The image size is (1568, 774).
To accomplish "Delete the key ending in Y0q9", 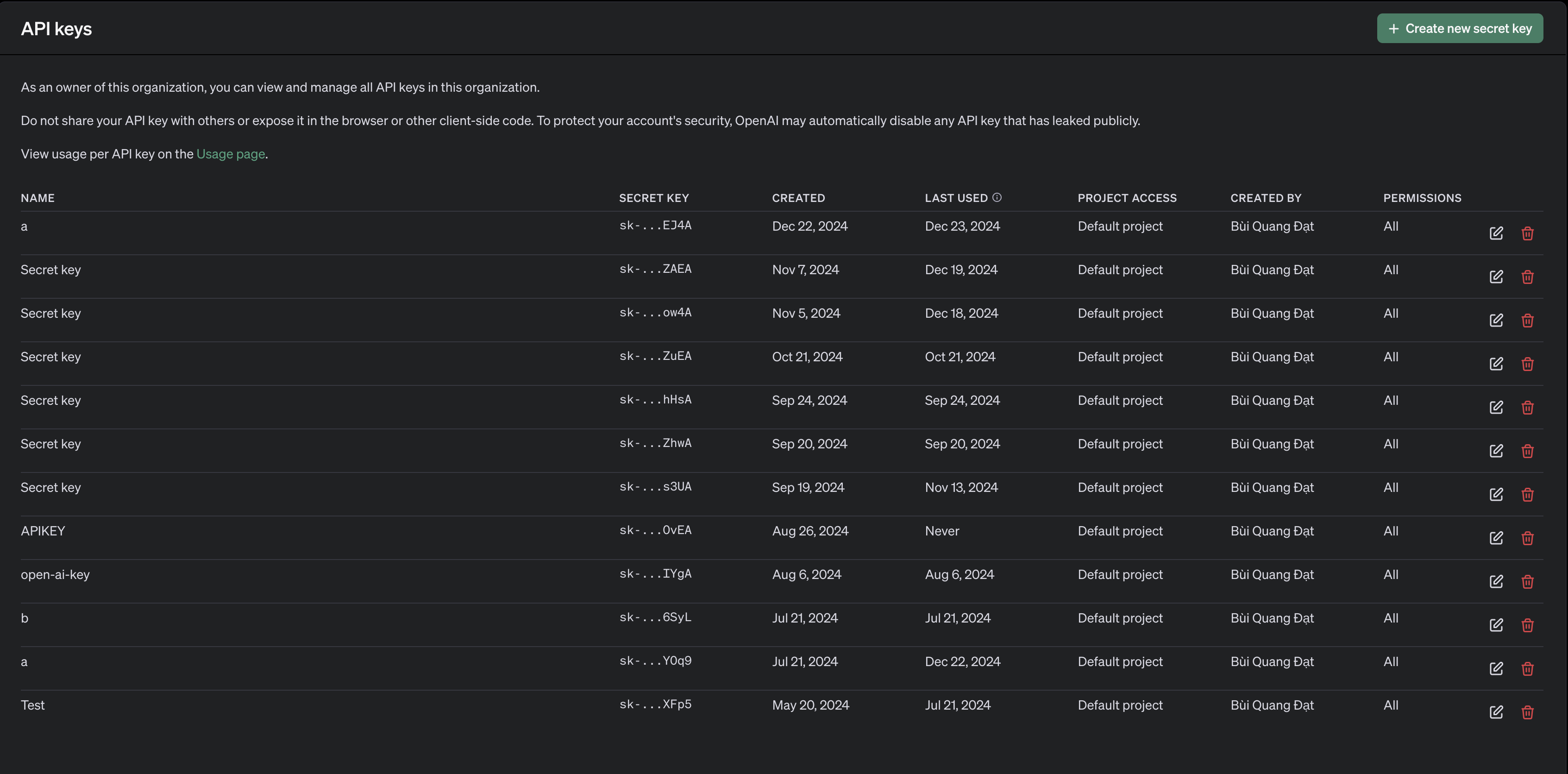I will [x=1527, y=669].
